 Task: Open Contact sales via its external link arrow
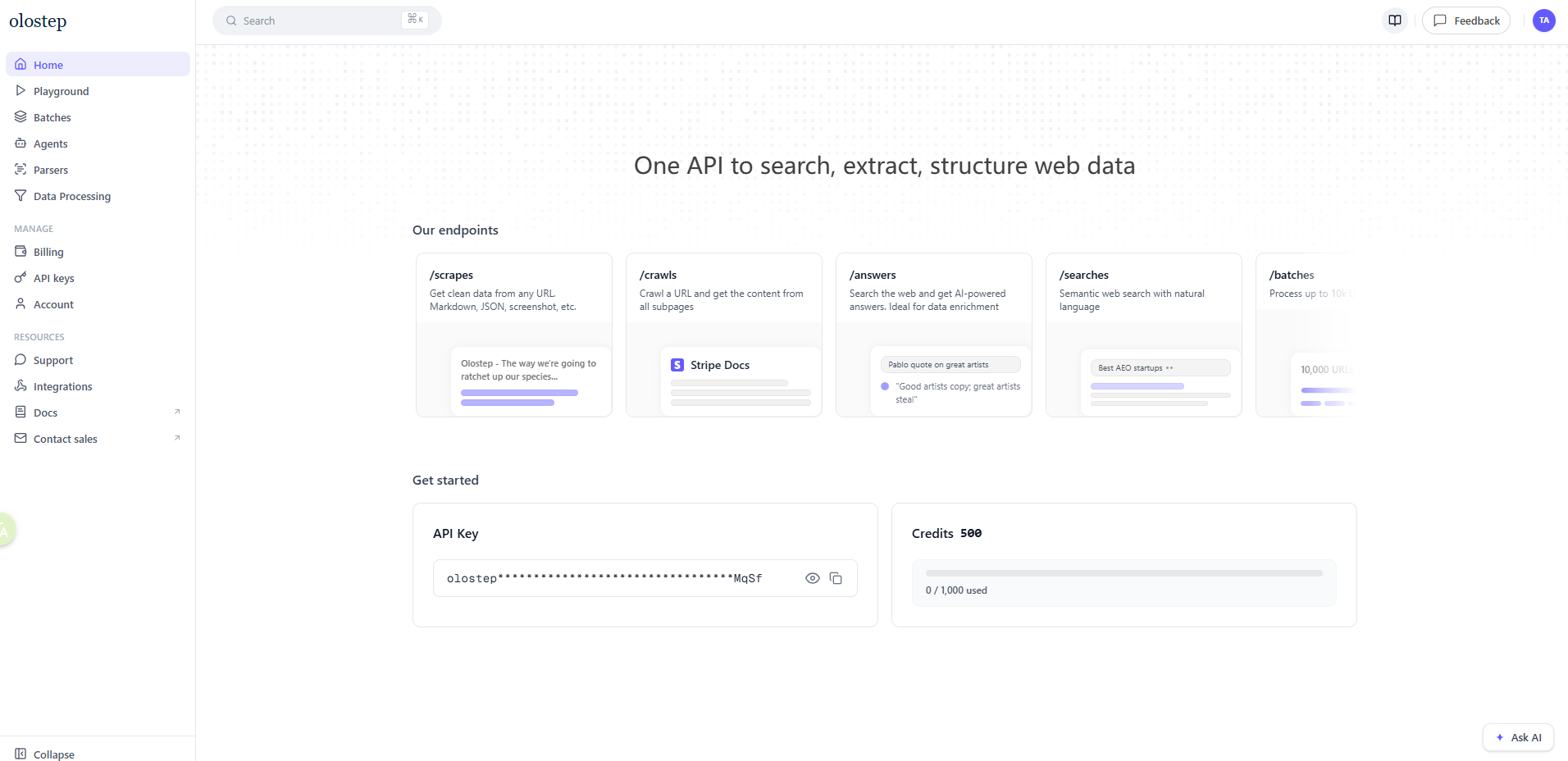pos(177,437)
